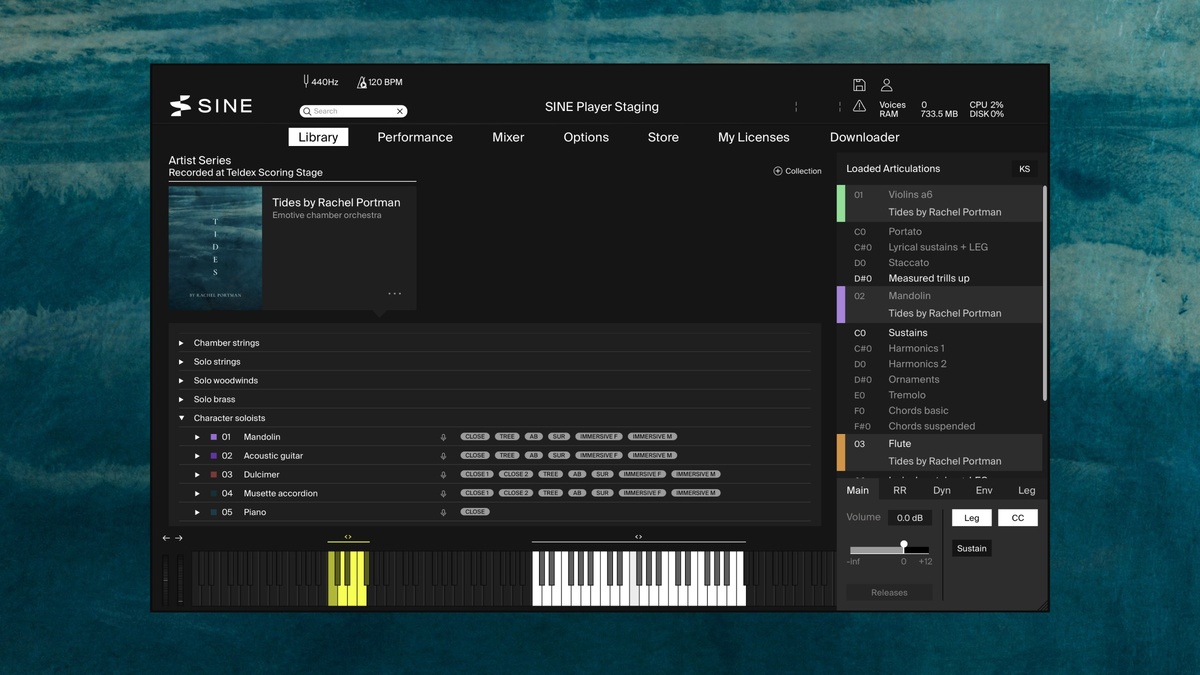Collapse the Character soloists section
Viewport: 1200px width, 675px height.
181,418
